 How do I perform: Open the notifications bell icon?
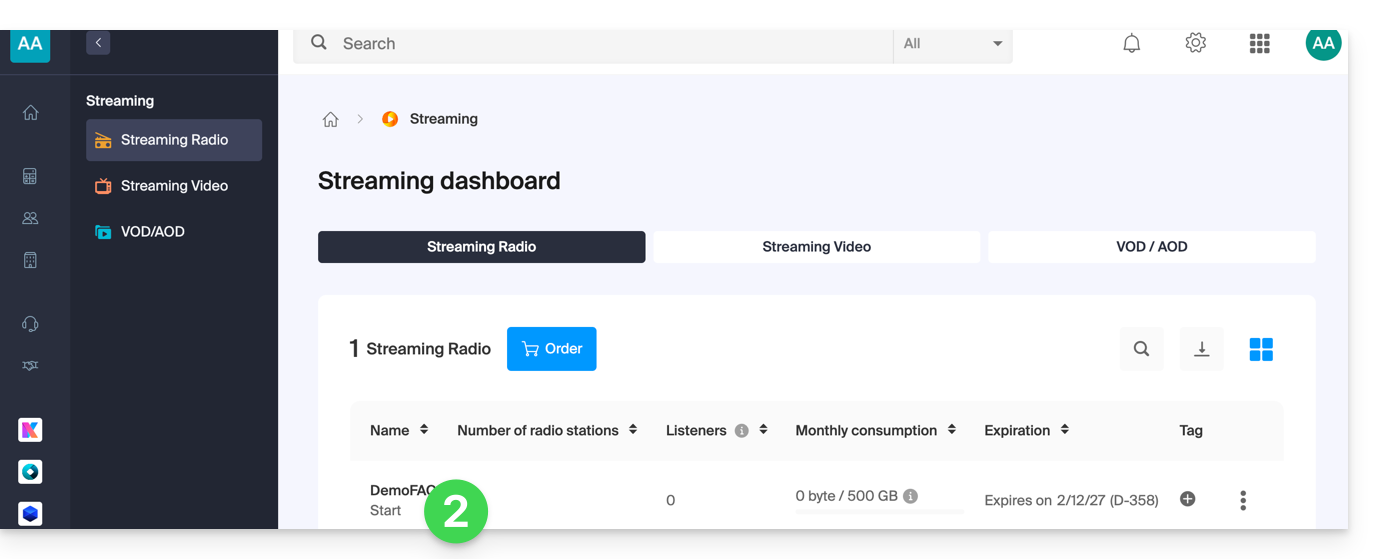pos(1131,43)
